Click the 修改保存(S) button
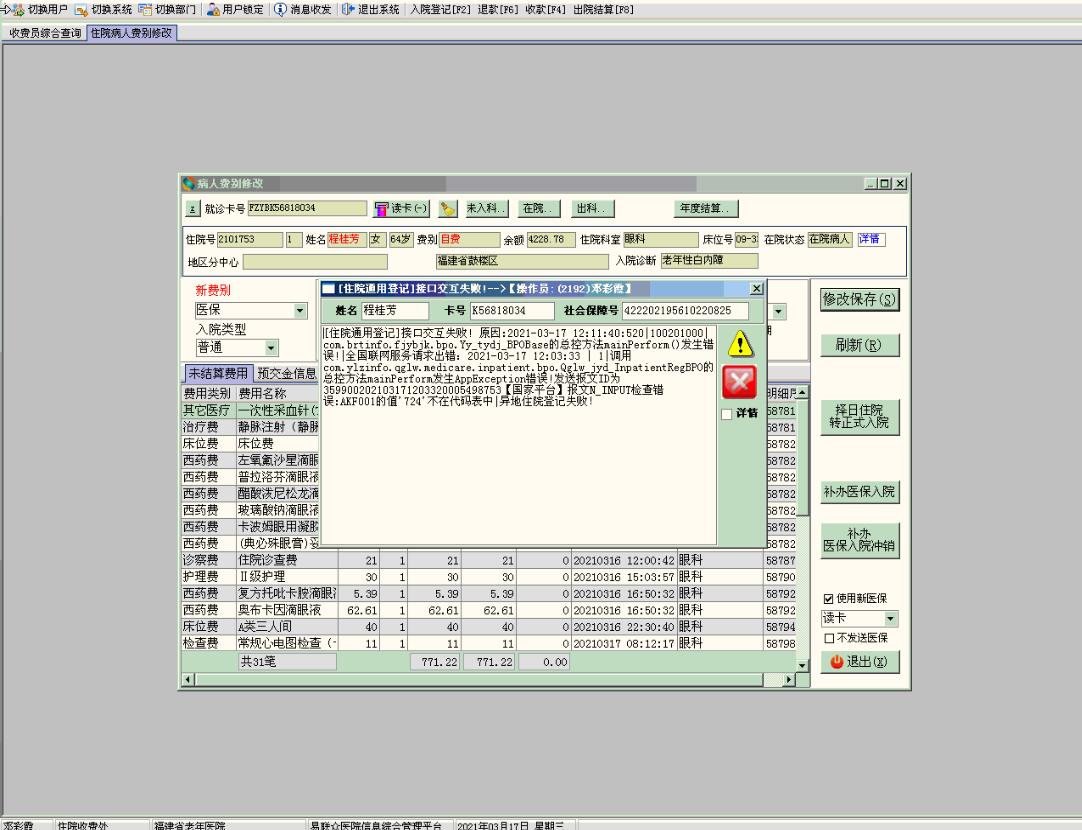The width and height of the screenshot is (1082, 830). pyautogui.click(x=860, y=299)
